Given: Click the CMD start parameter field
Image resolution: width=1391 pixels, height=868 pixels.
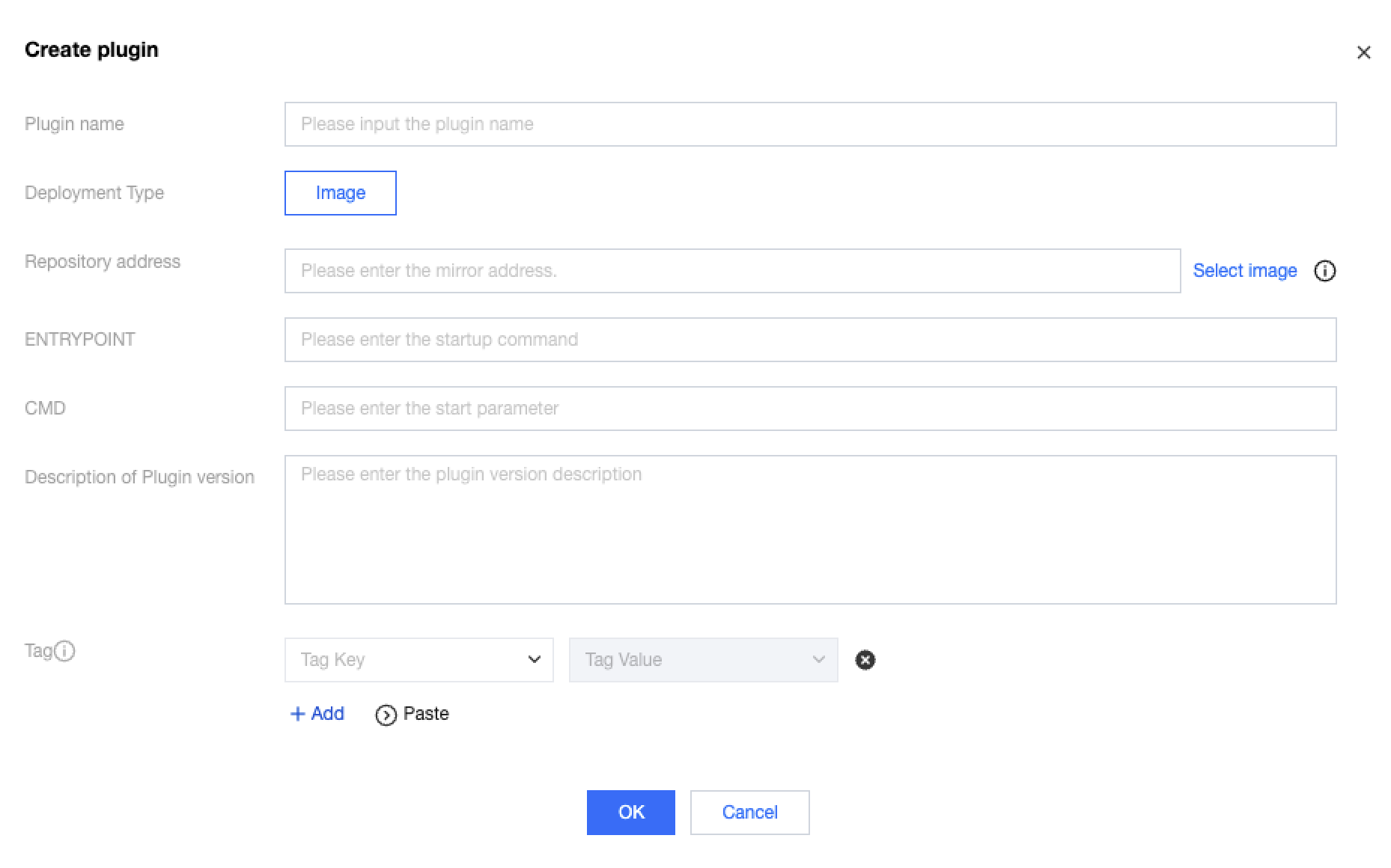Looking at the screenshot, I should pos(810,409).
